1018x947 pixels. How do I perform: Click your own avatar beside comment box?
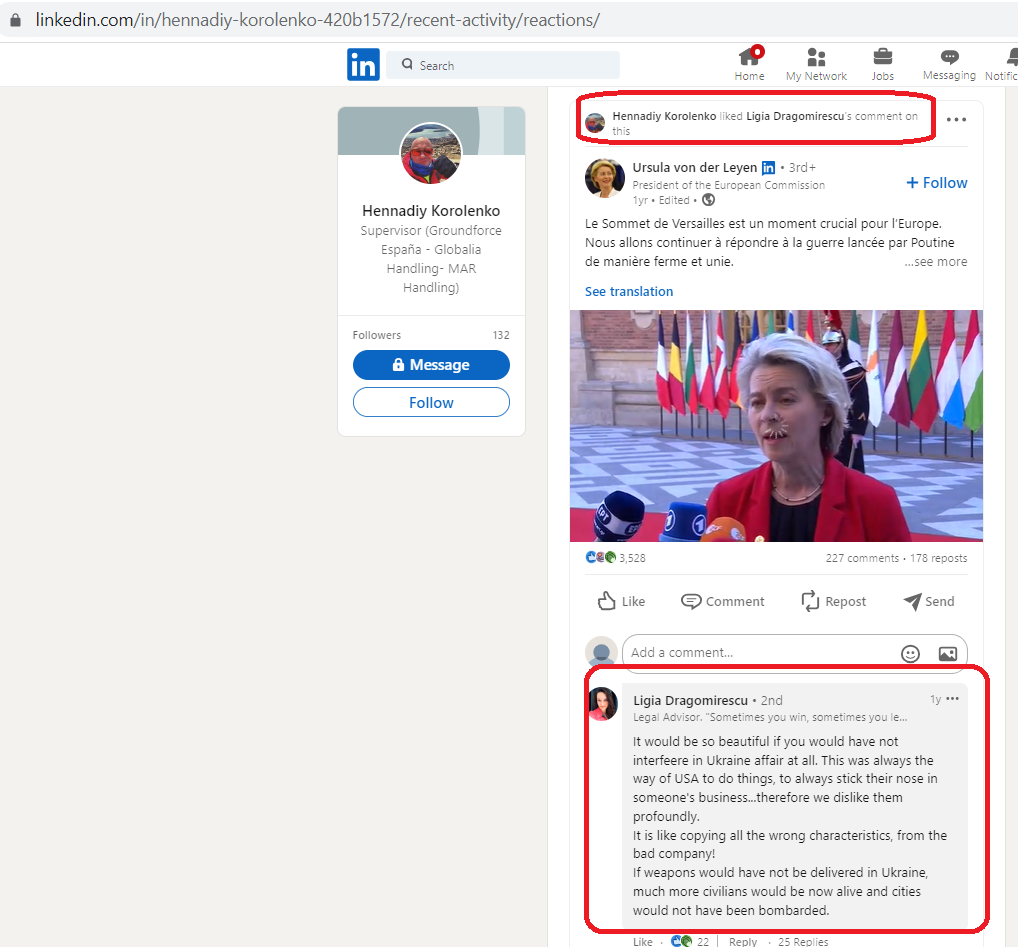tap(602, 652)
